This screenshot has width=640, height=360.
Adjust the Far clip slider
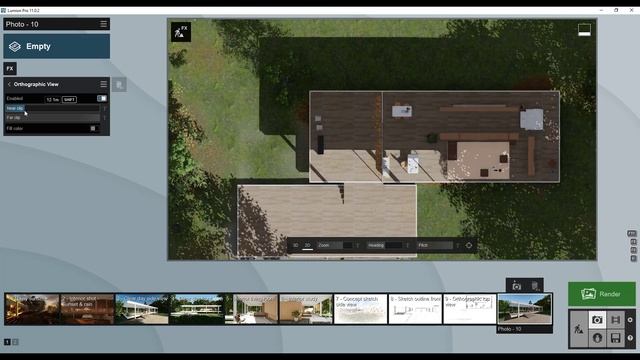(52, 118)
